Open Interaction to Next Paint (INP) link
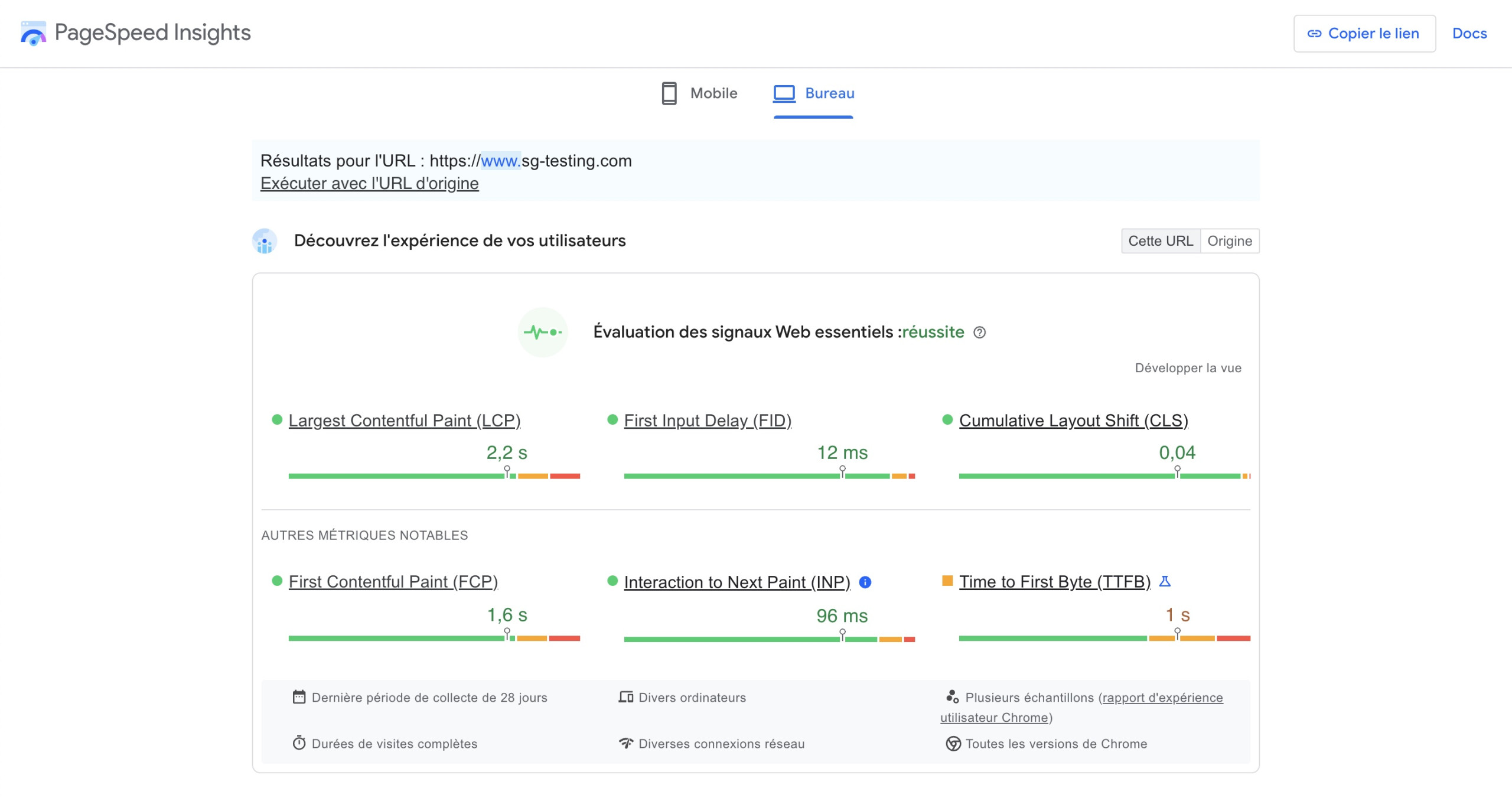The width and height of the screenshot is (1512, 798). coord(737,582)
